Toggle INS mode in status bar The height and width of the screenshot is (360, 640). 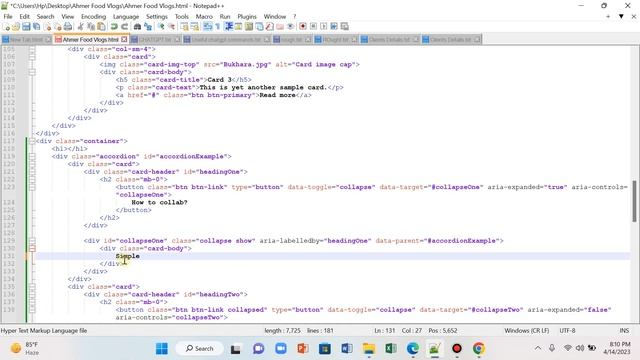tap(624, 331)
